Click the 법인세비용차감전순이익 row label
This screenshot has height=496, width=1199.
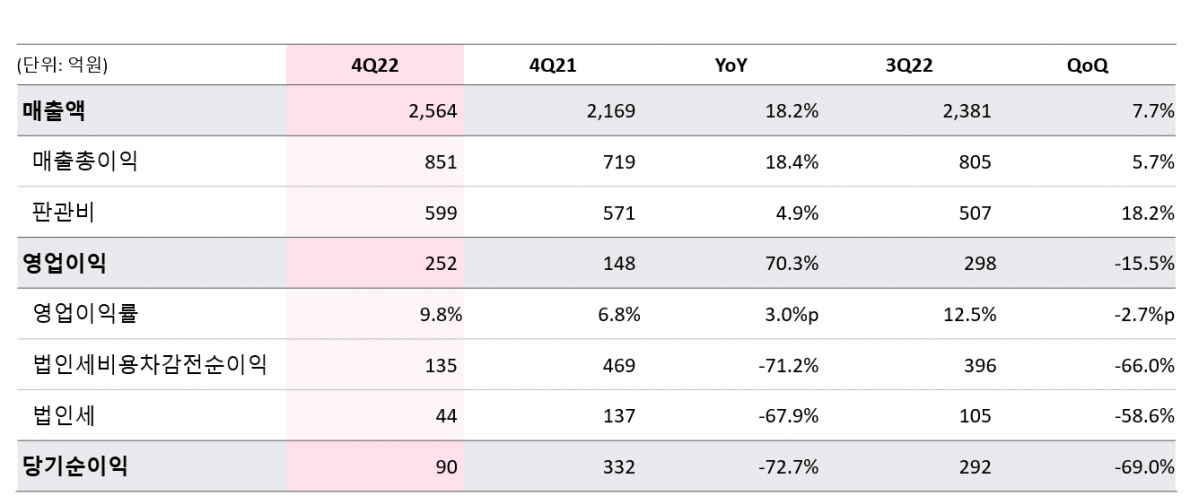tap(150, 365)
